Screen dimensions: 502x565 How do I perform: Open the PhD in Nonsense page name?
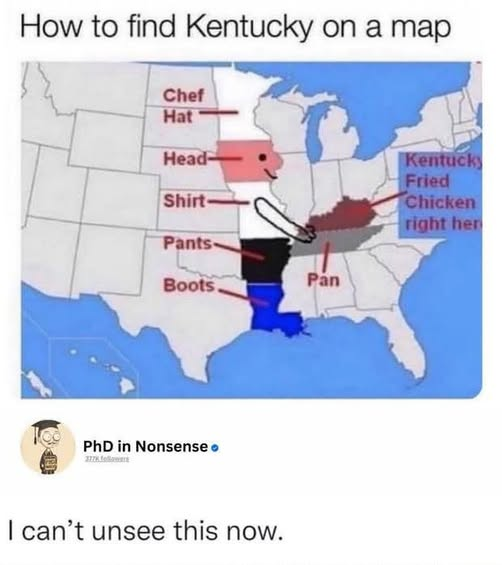click(146, 447)
